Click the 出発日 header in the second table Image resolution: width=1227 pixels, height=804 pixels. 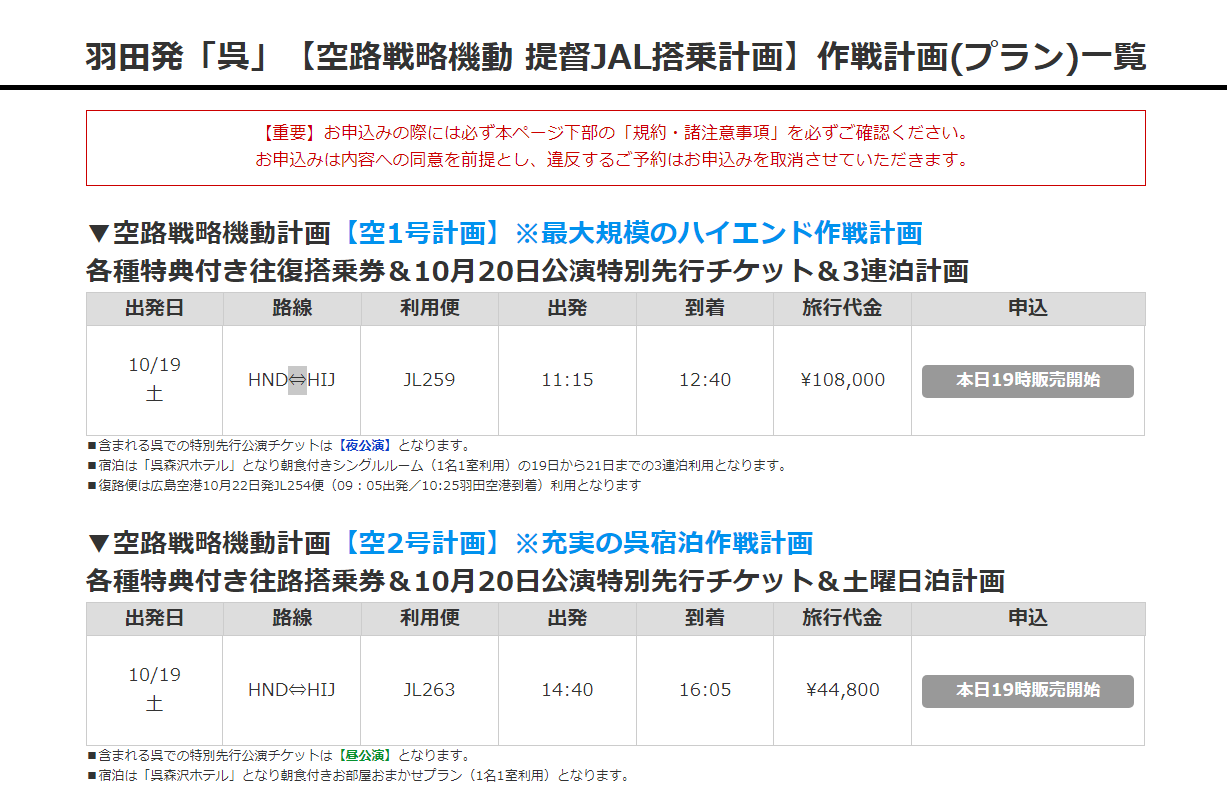(x=154, y=618)
